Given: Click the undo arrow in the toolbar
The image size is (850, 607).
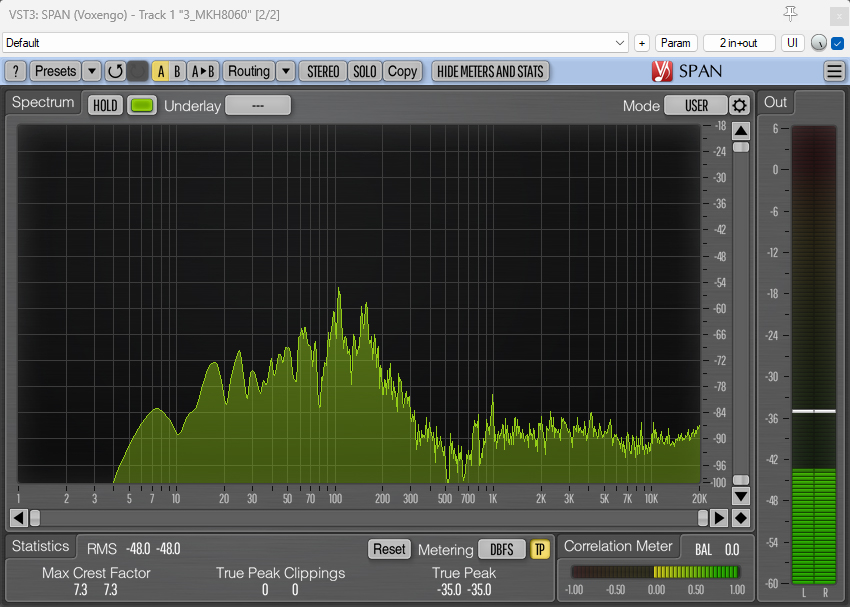Looking at the screenshot, I should 115,71.
